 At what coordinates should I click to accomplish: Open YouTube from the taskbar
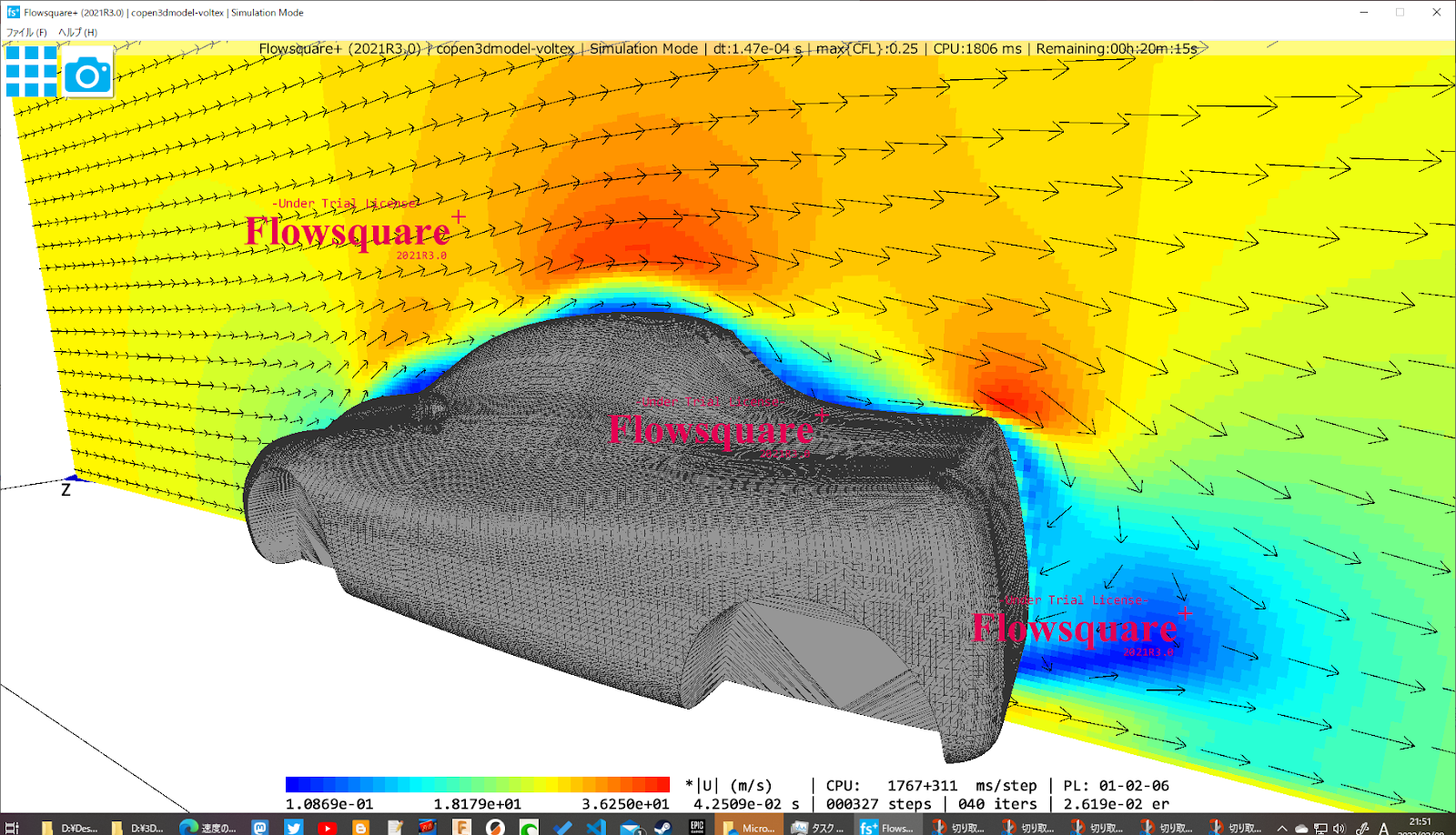click(327, 827)
